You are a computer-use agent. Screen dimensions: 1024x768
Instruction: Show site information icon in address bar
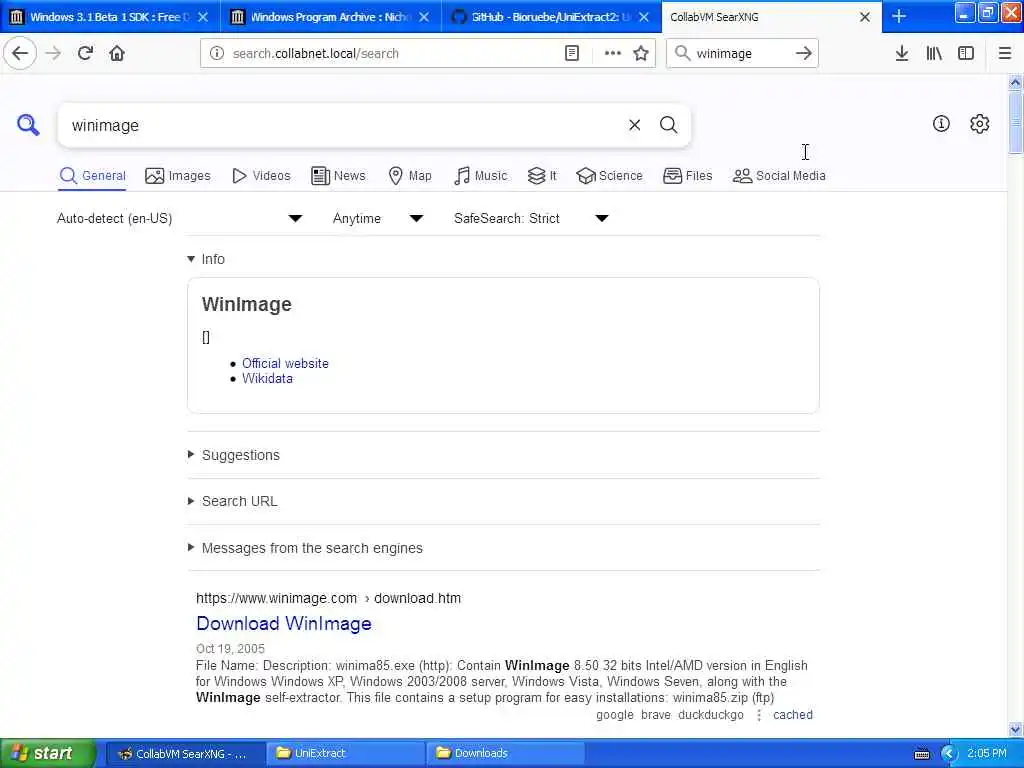click(x=217, y=53)
